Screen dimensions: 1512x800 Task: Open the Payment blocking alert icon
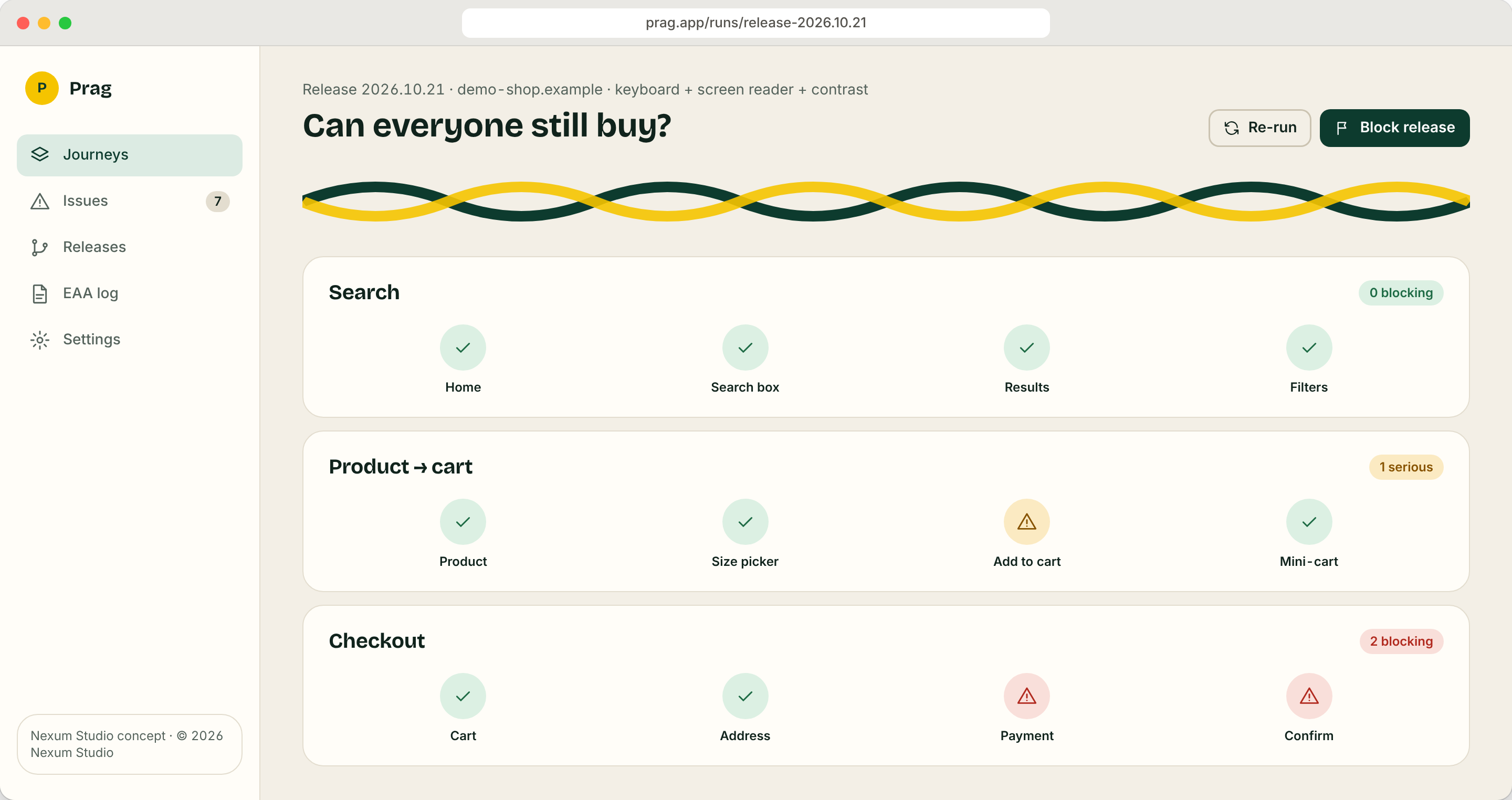coord(1026,696)
